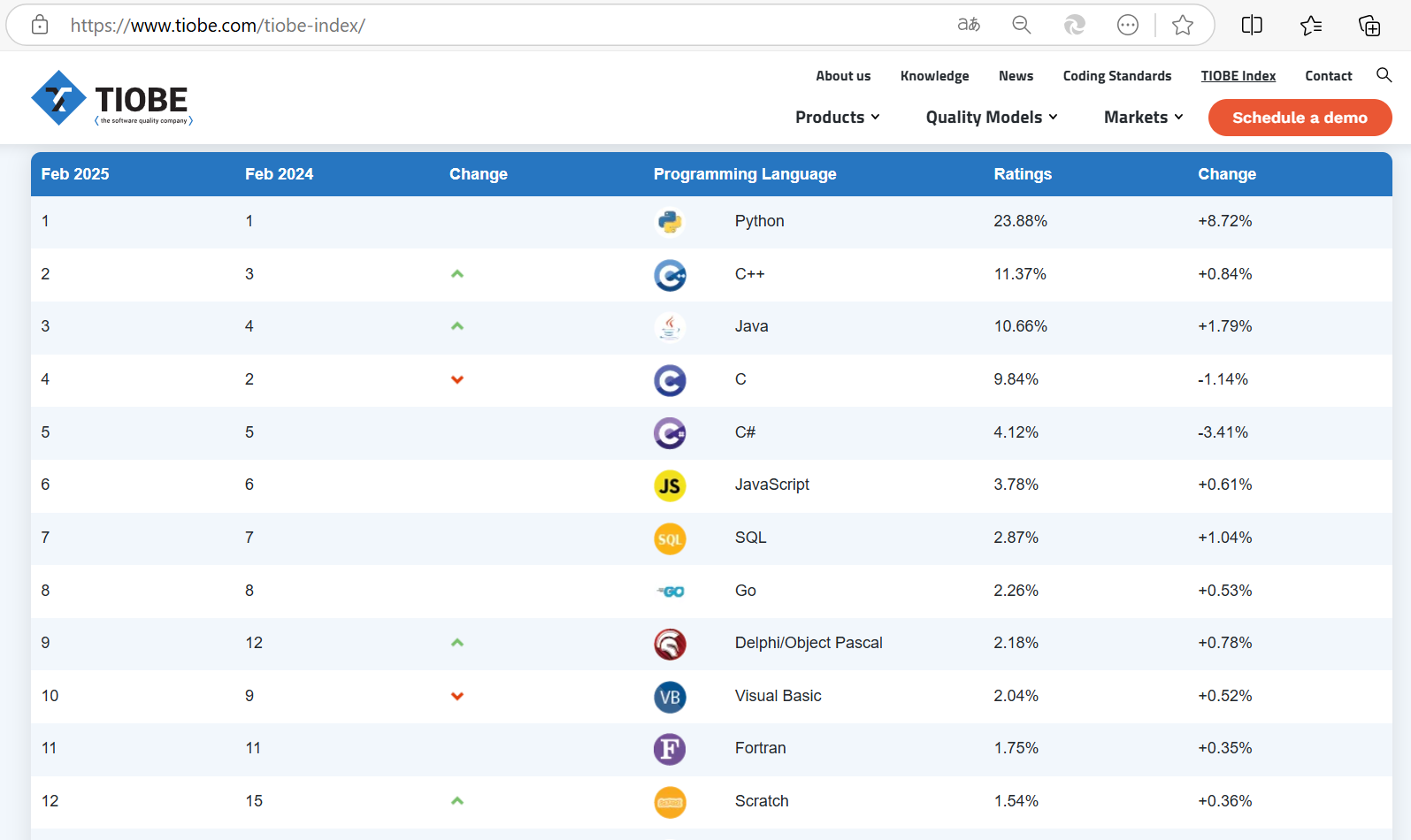The width and height of the screenshot is (1411, 840).
Task: Click the Python language name
Action: pos(759,221)
